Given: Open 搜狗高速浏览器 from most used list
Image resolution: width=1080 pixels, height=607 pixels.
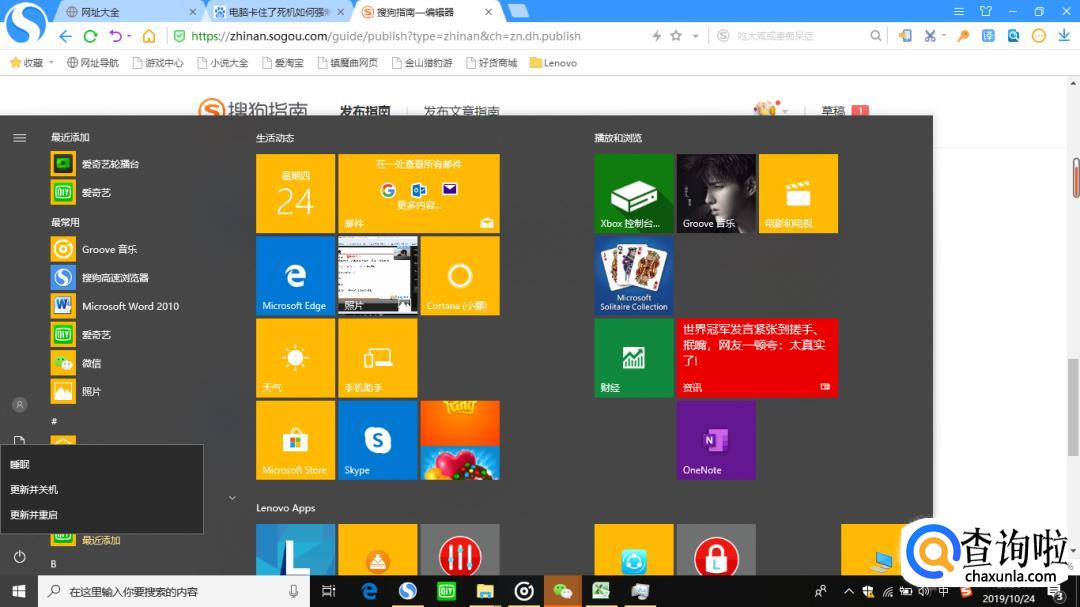Looking at the screenshot, I should pos(100,278).
